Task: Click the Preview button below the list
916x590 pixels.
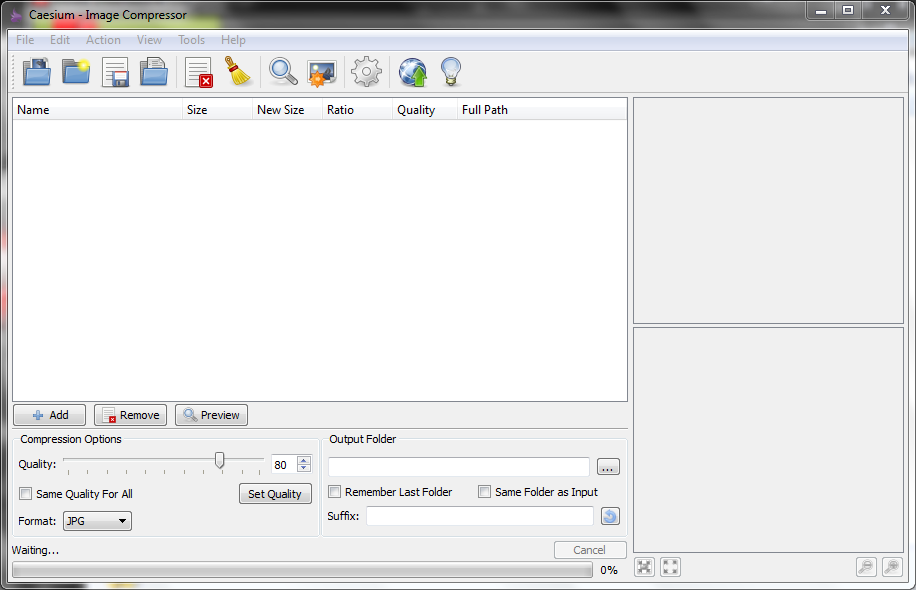Action: click(x=211, y=415)
